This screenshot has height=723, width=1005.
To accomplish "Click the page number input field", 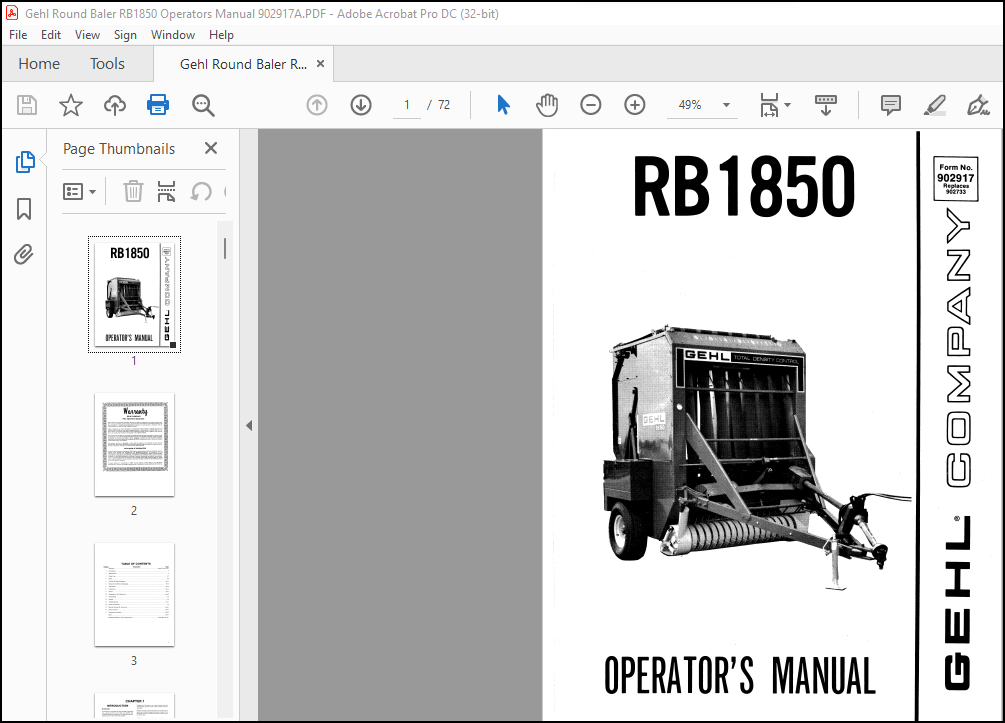I will pos(406,104).
